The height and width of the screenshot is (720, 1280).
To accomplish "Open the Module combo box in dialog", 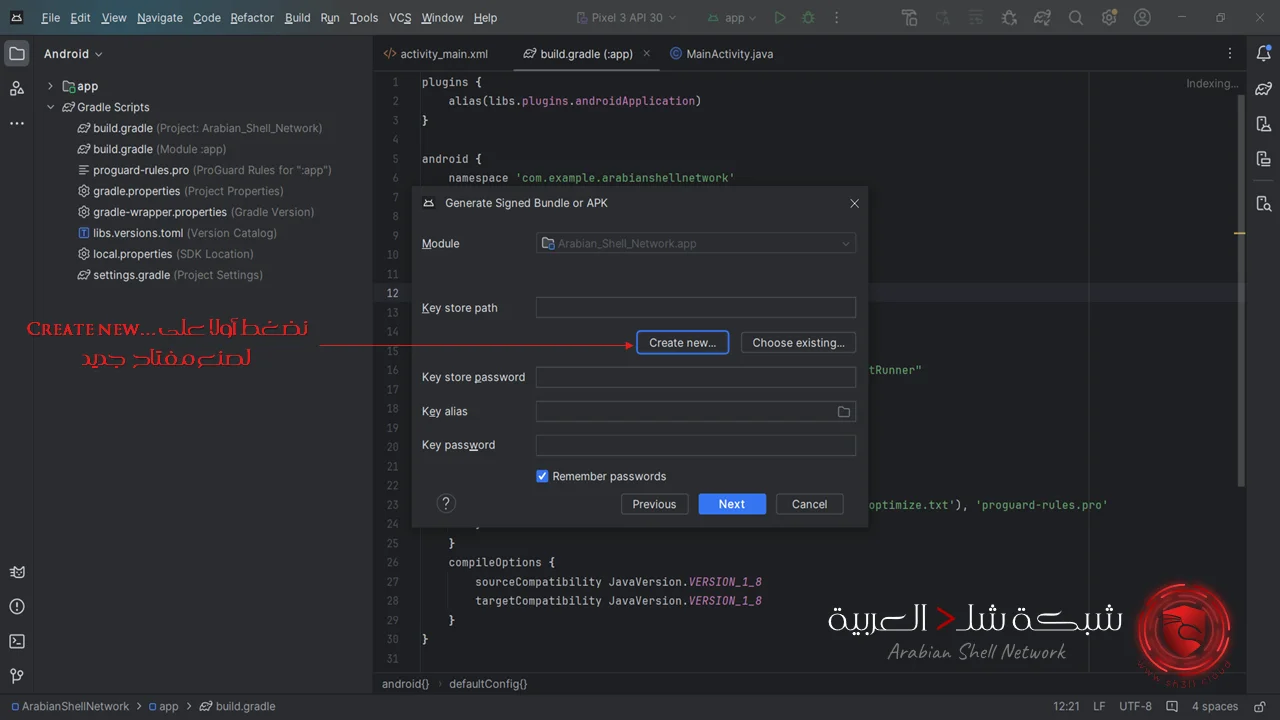I will [x=696, y=244].
